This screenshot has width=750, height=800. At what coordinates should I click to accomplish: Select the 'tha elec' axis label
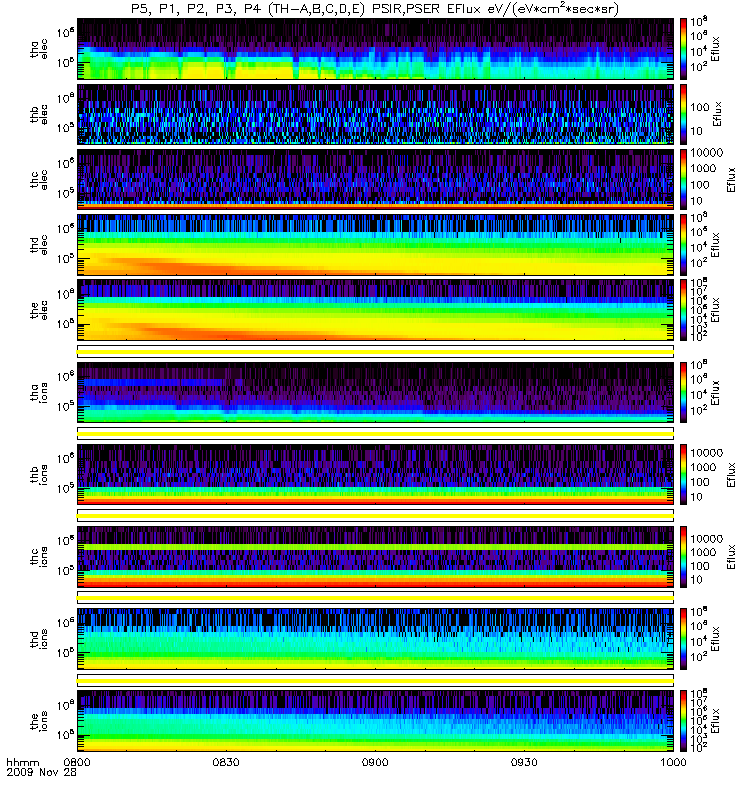tap(39, 49)
